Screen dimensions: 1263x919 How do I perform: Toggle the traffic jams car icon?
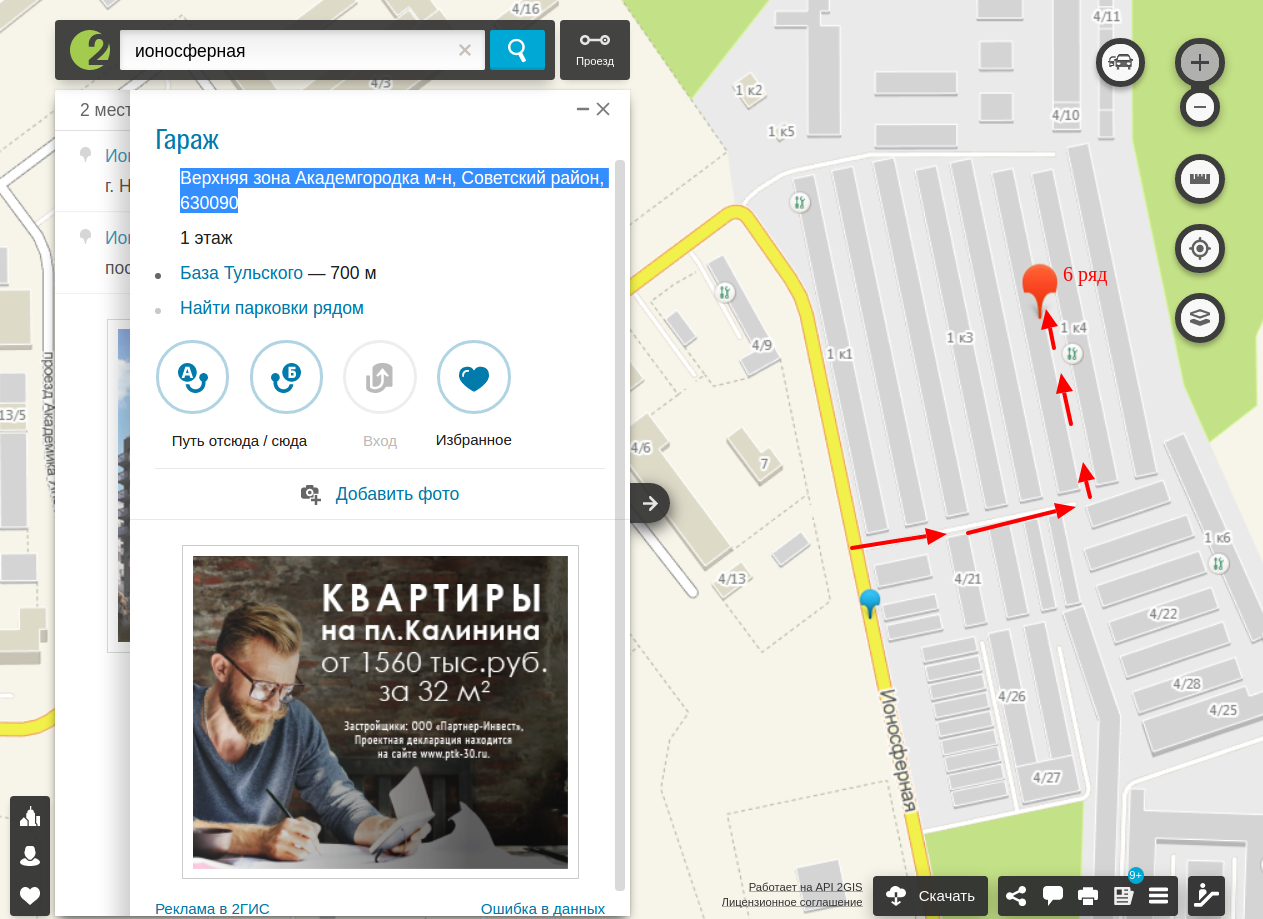tap(1121, 62)
